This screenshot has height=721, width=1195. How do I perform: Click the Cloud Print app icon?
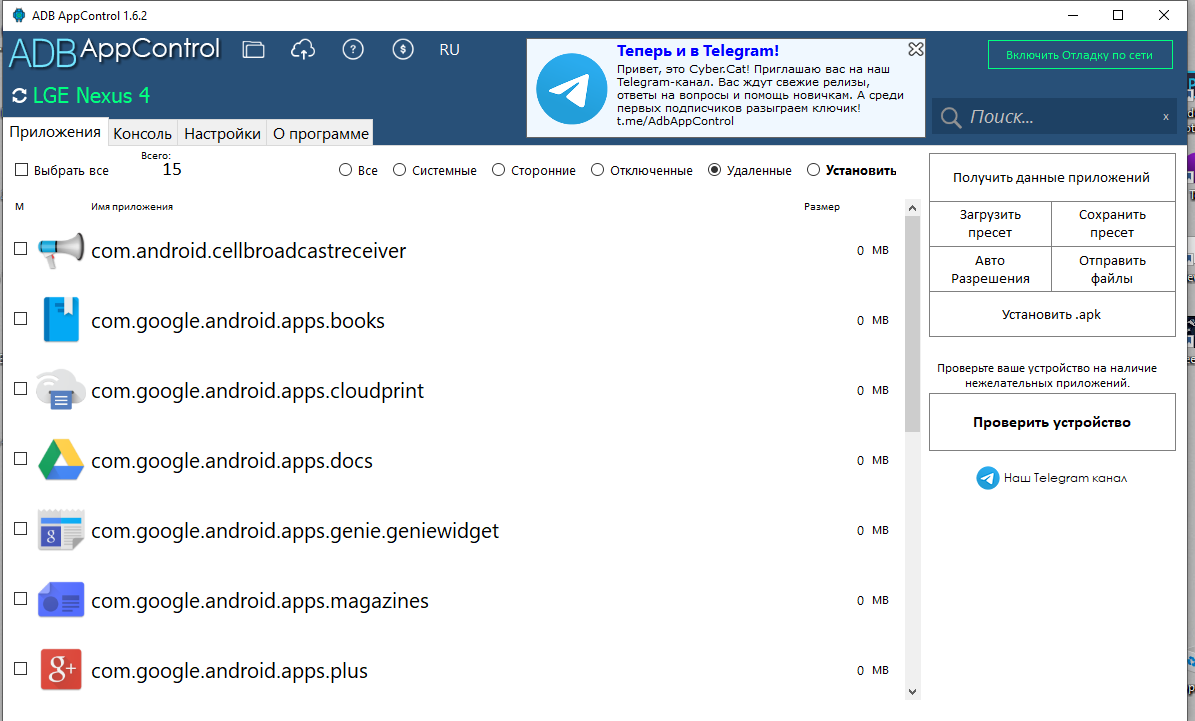click(x=61, y=389)
